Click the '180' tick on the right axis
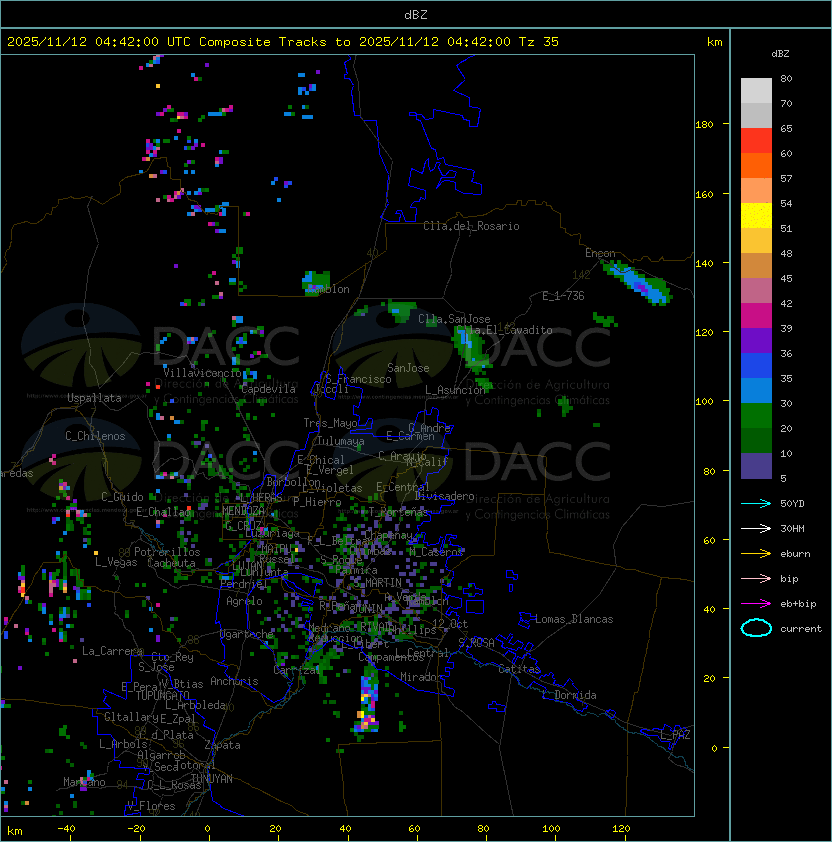Viewport: 832px width, 842px height. tap(704, 125)
